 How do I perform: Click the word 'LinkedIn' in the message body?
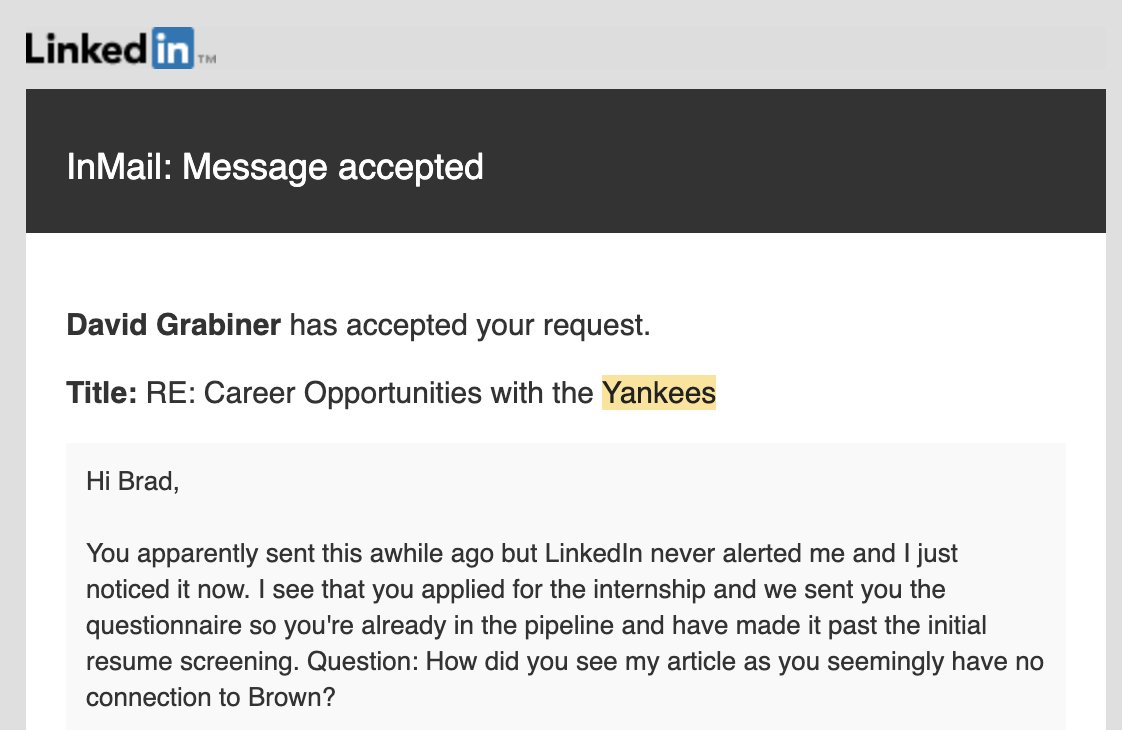tap(594, 553)
